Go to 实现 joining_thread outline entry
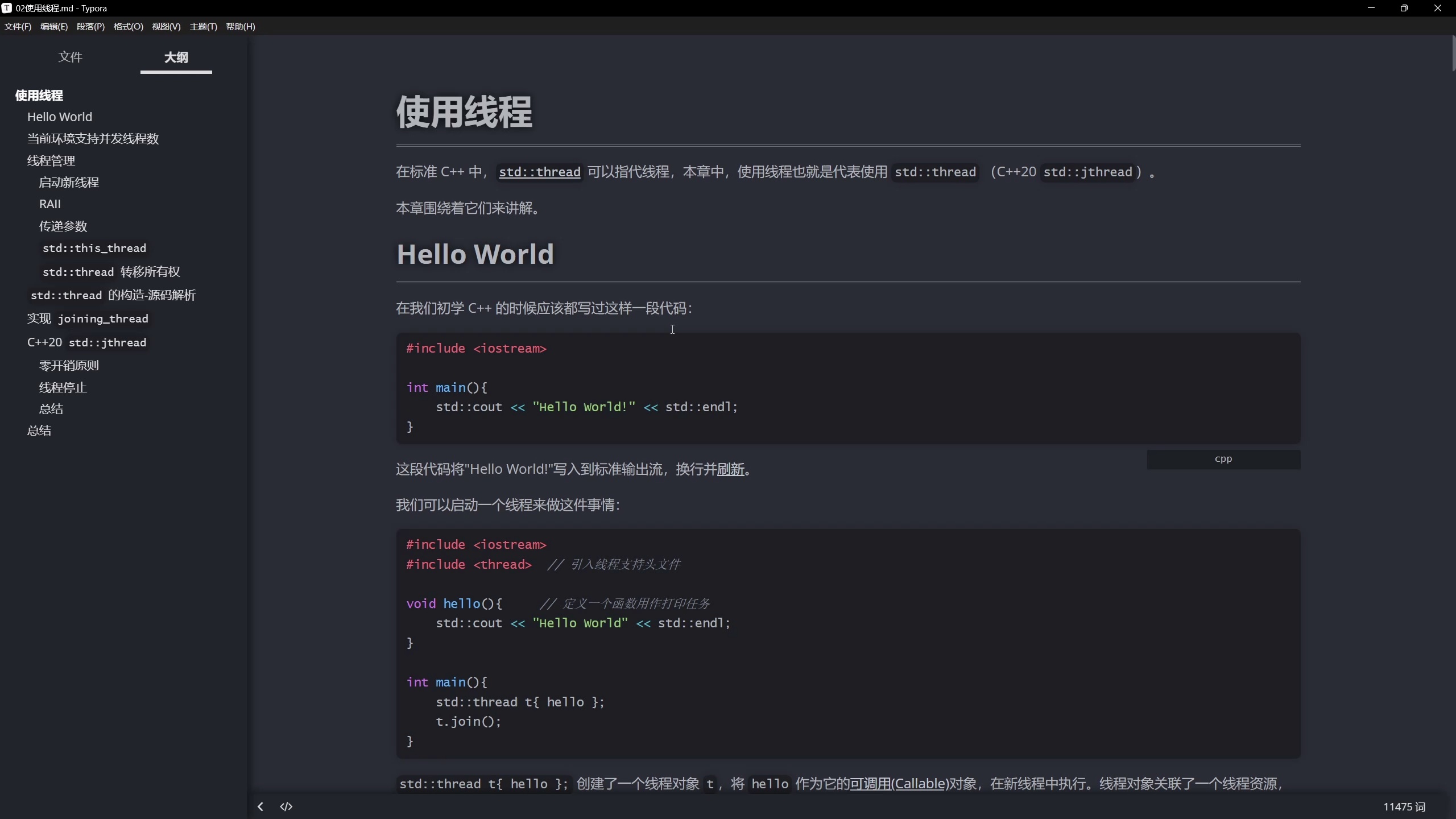This screenshot has width=1456, height=819. (88, 318)
